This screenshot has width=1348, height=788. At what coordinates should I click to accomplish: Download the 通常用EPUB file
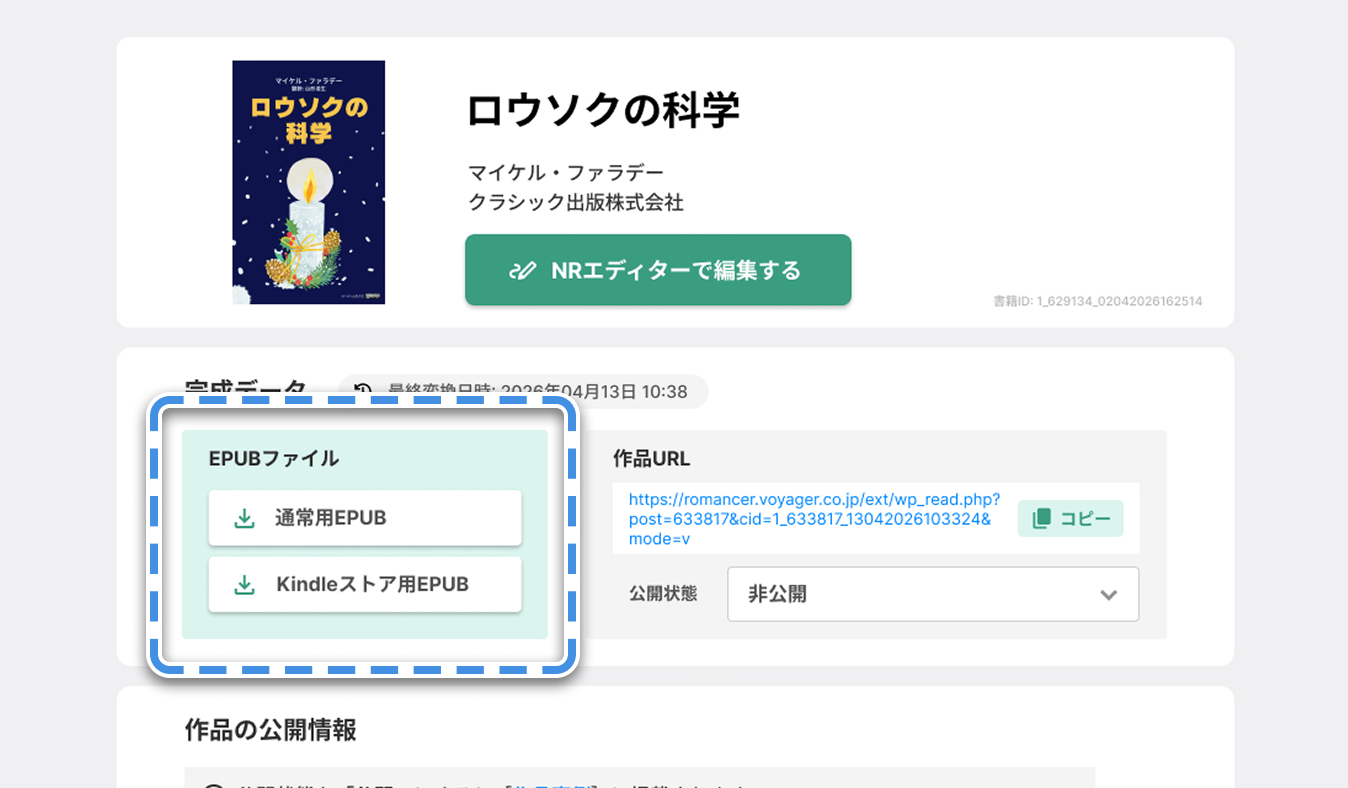[x=365, y=518]
